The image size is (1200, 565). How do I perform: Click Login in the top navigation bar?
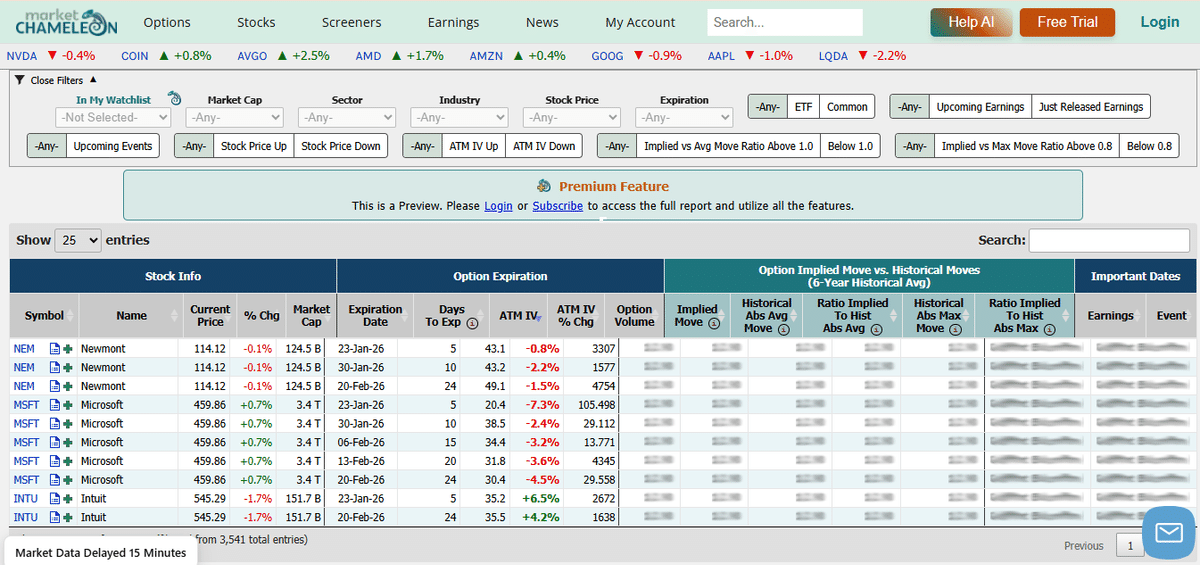pos(1160,22)
